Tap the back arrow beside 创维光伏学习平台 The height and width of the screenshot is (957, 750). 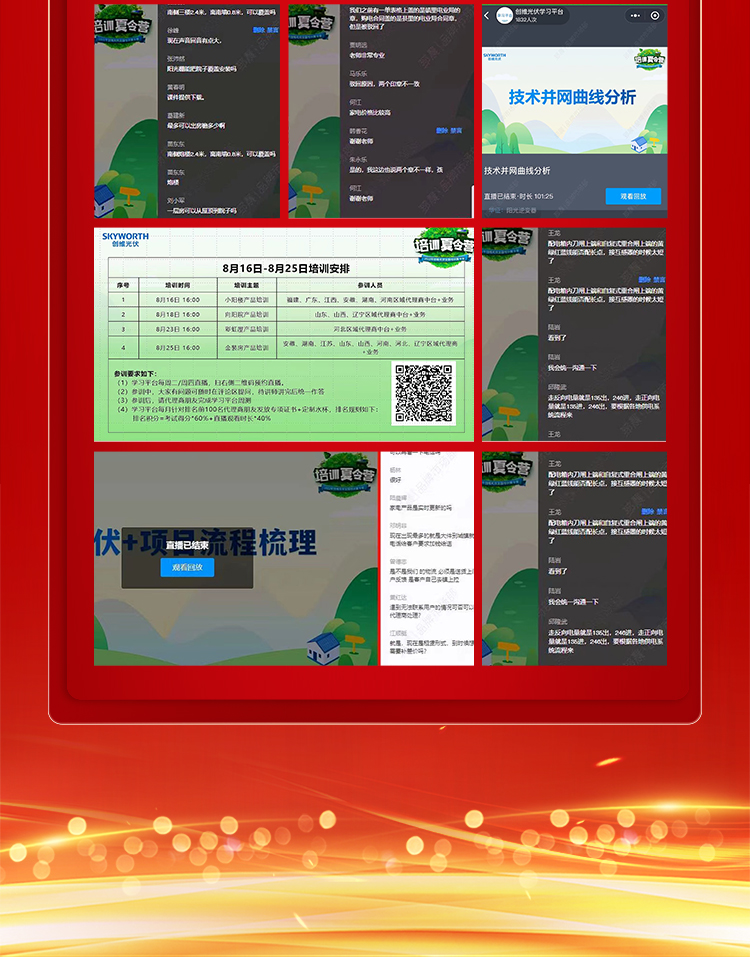coord(488,16)
